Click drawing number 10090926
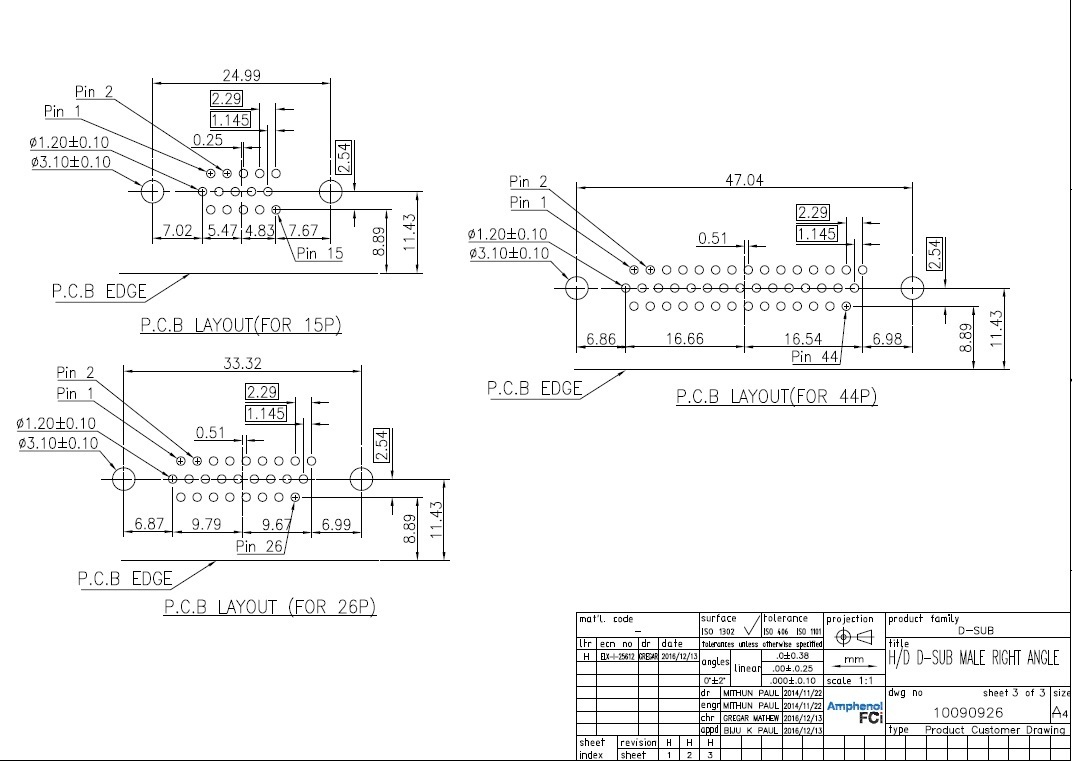1072x761 pixels. coord(968,712)
